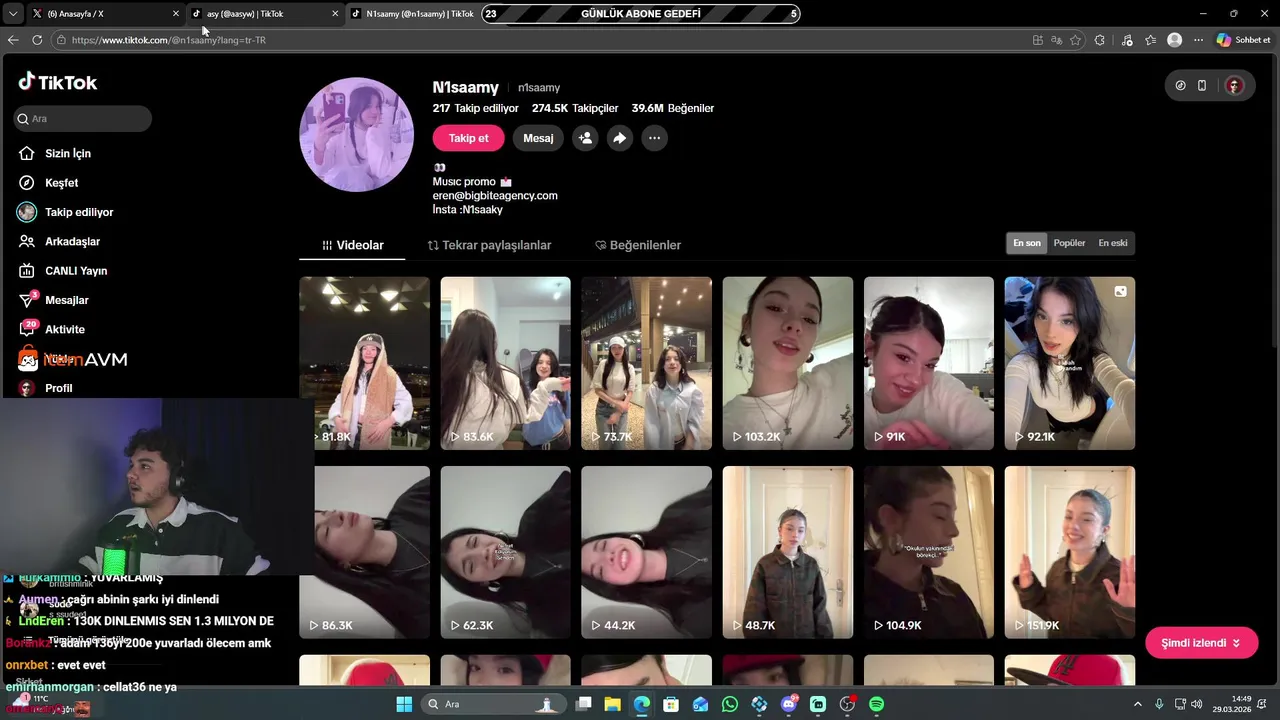Open the volume icon in system tray
The width and height of the screenshot is (1280, 720).
[1197, 704]
